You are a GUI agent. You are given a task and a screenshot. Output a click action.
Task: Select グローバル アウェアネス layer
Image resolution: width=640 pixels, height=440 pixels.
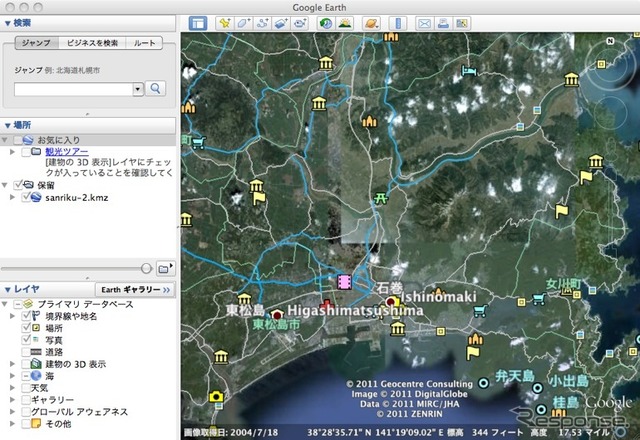tap(80, 412)
